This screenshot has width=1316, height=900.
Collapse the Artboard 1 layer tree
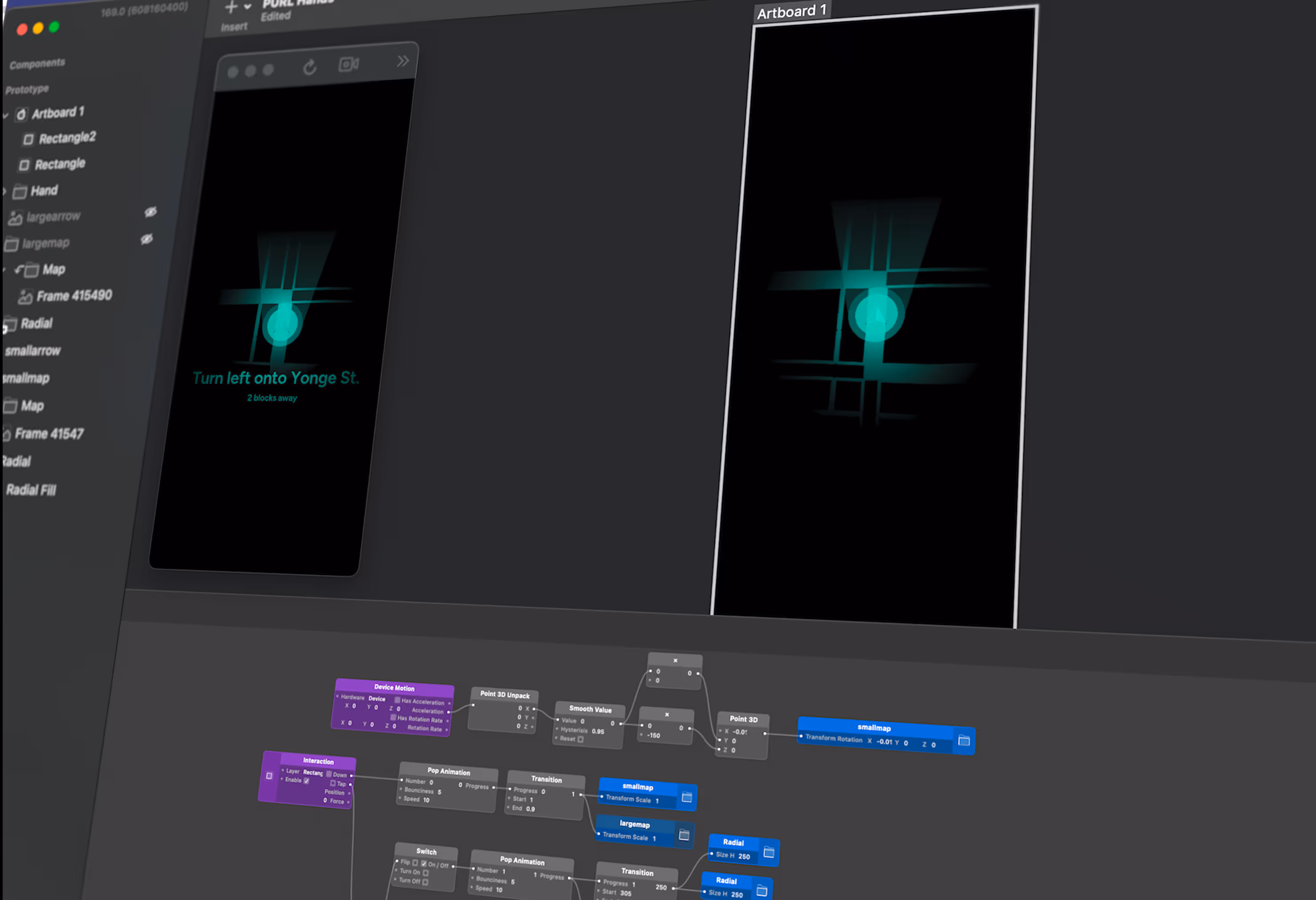tap(6, 116)
